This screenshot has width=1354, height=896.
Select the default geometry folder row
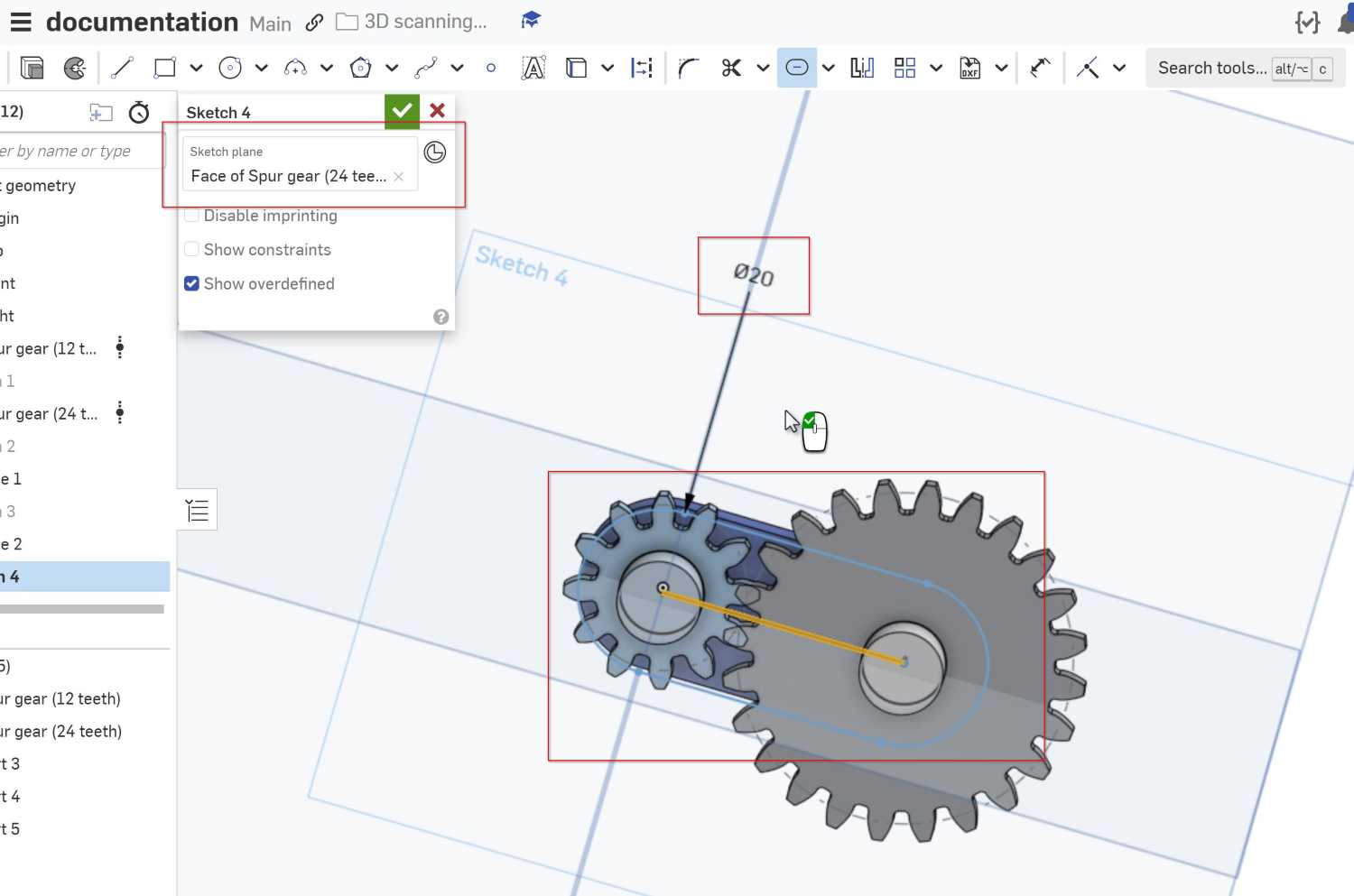tap(85, 185)
